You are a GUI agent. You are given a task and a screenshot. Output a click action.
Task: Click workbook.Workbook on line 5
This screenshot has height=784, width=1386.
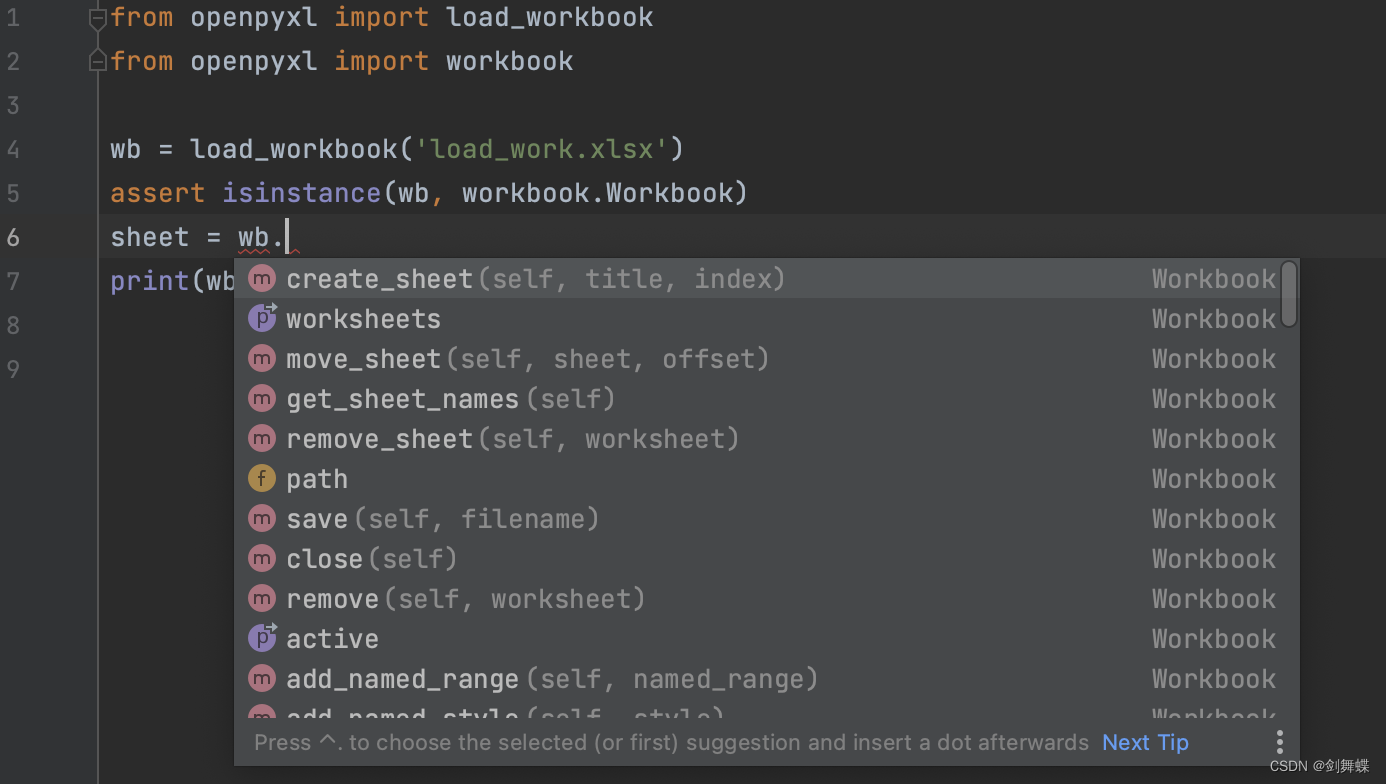pos(597,193)
